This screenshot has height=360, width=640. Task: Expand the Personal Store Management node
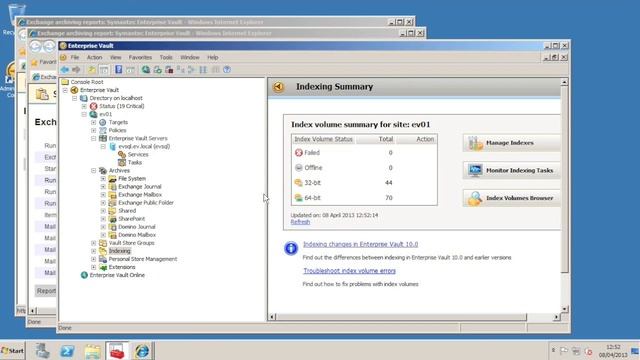tap(94, 259)
